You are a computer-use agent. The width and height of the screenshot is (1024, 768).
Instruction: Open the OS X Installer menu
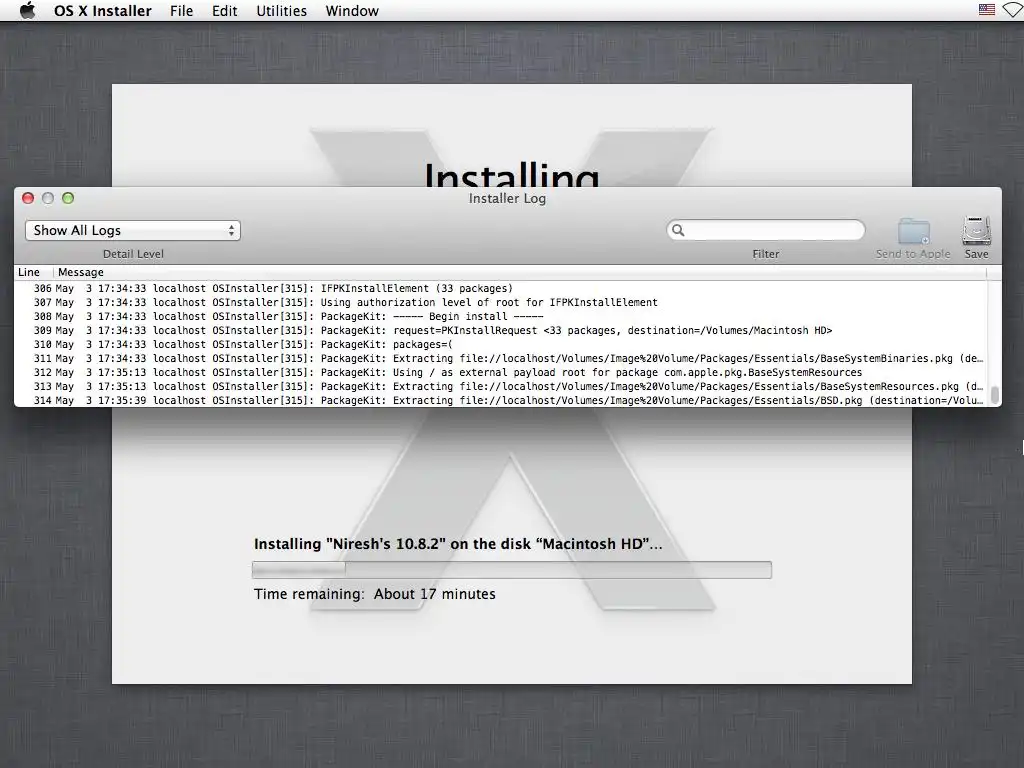103,11
